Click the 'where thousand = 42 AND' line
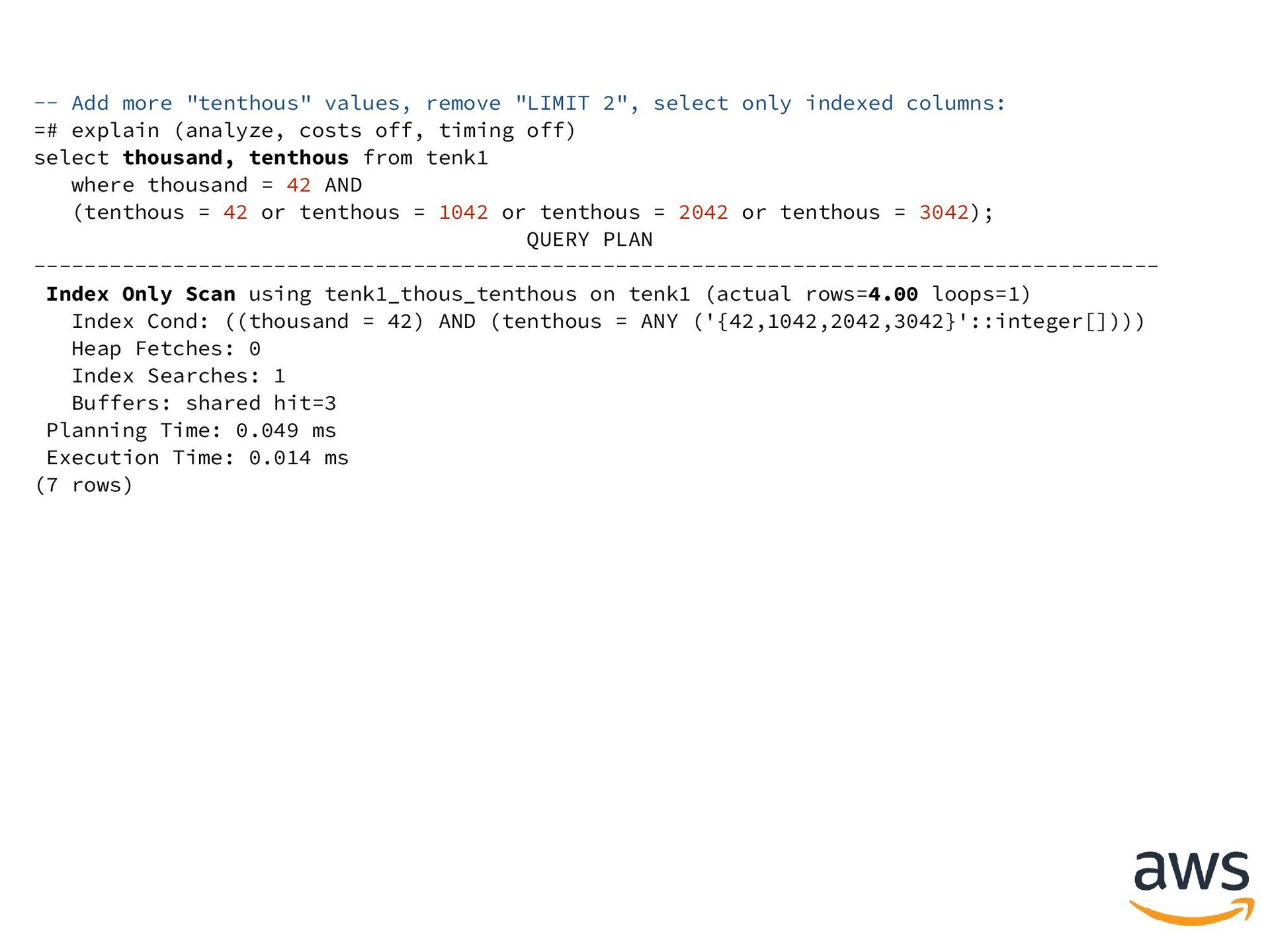This screenshot has height=952, width=1270. tap(216, 185)
